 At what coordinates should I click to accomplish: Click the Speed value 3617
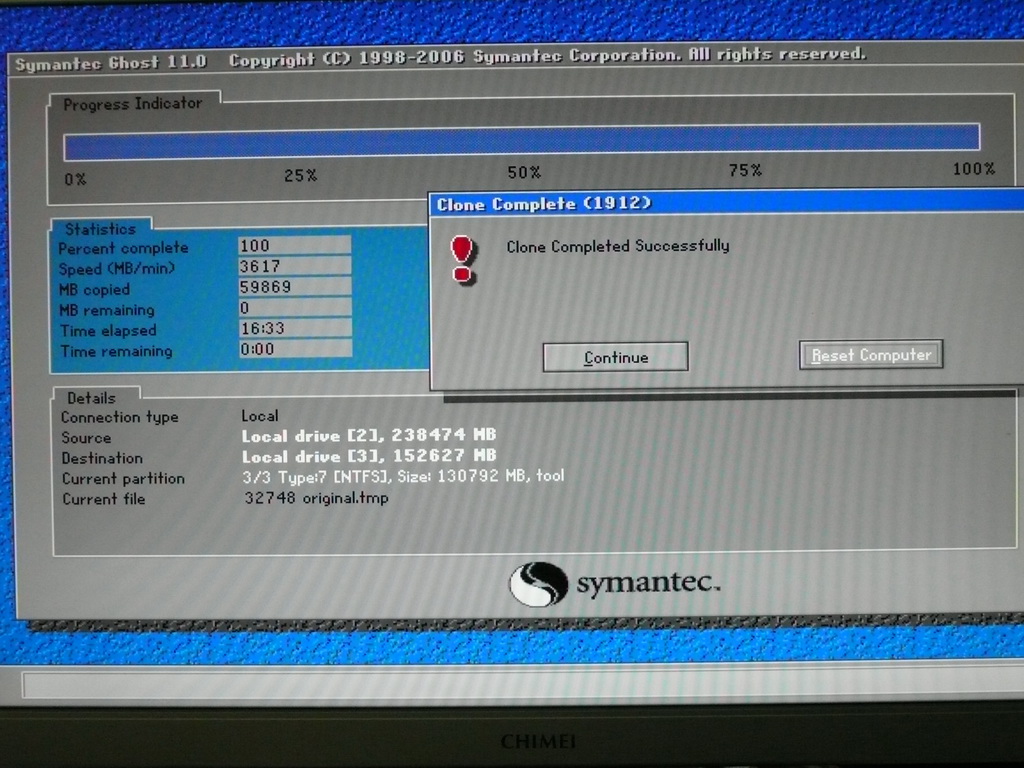coord(294,266)
